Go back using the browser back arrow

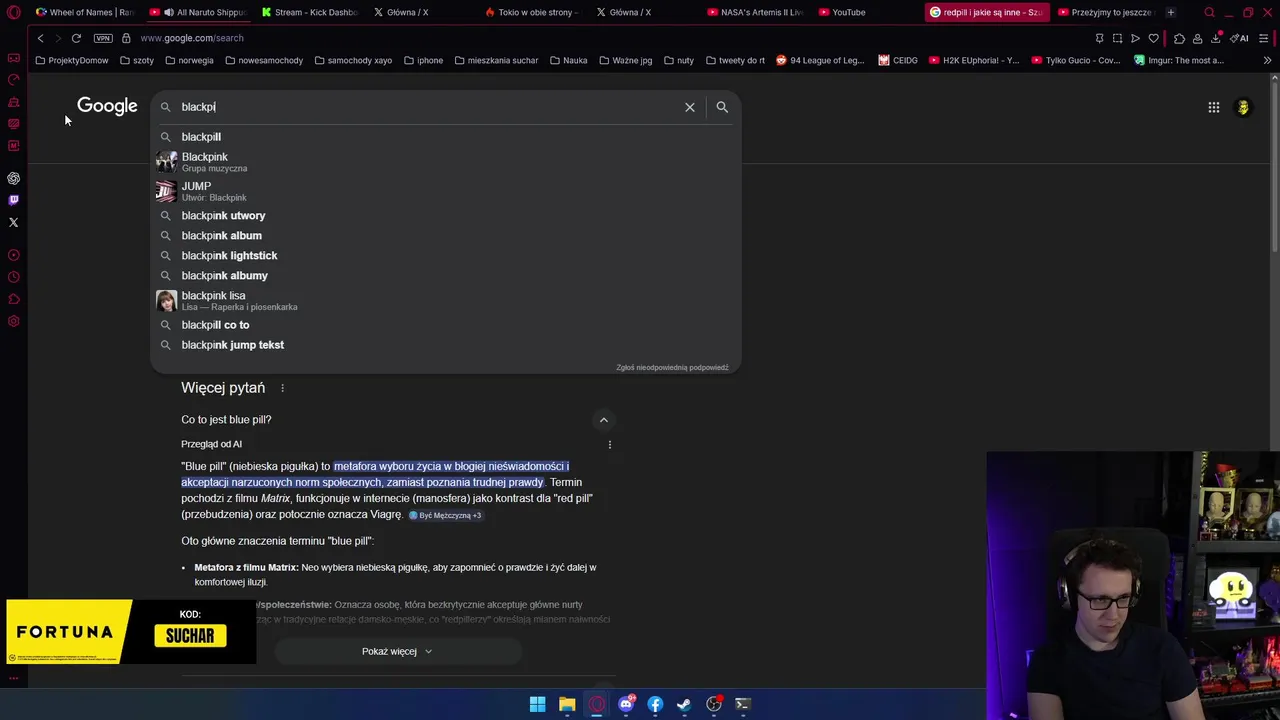[x=40, y=38]
